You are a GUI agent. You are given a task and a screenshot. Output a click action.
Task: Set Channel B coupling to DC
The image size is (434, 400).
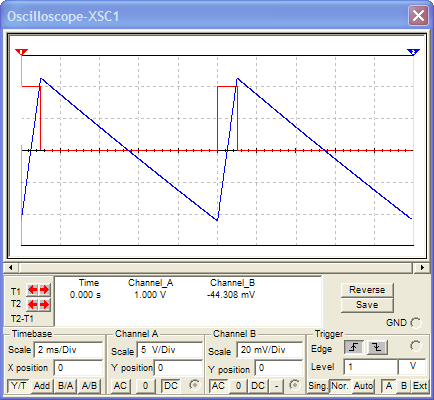click(258, 386)
